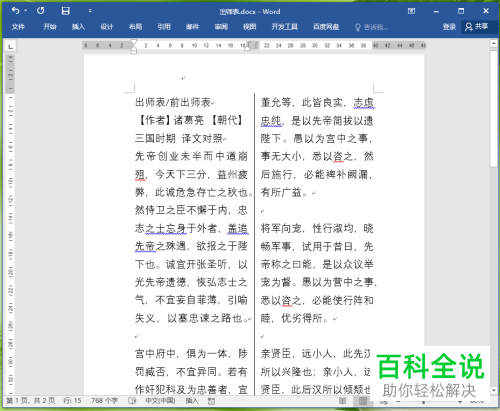Click the line 有所广益。
500x411 pixels.
(x=284, y=192)
